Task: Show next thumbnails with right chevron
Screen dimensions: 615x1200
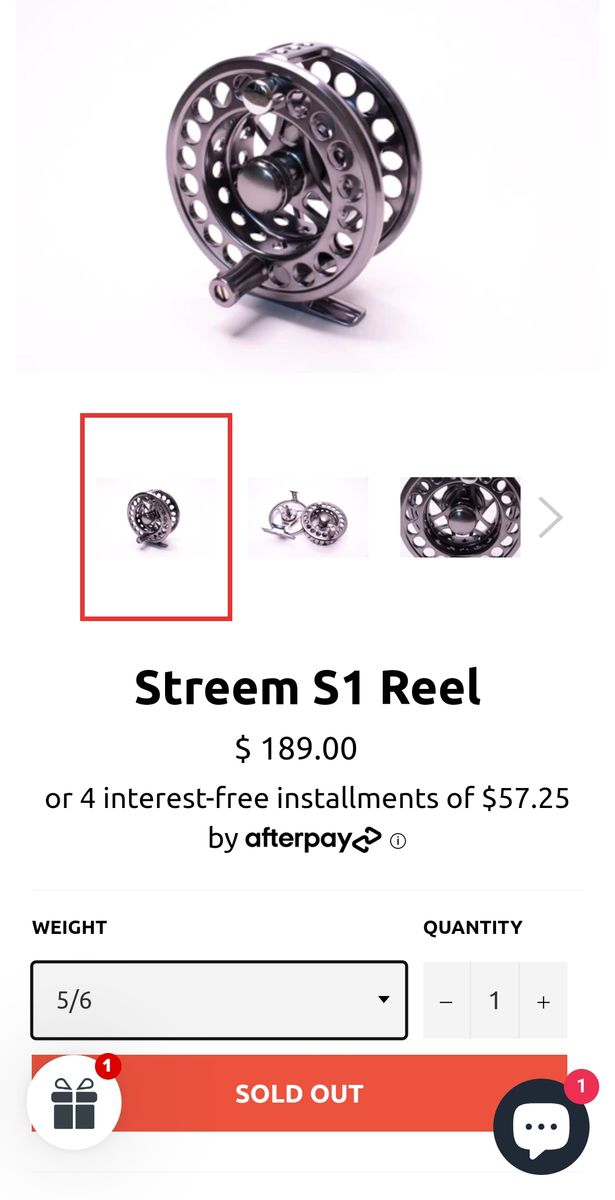Action: [550, 517]
